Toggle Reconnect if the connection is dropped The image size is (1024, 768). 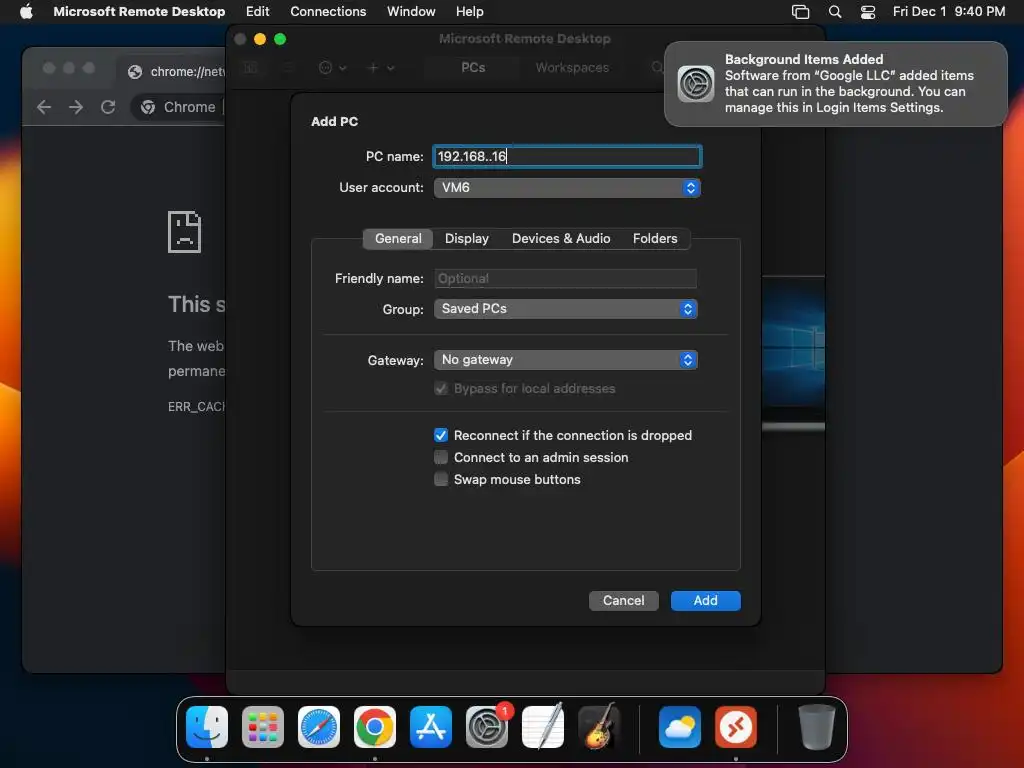coord(441,436)
